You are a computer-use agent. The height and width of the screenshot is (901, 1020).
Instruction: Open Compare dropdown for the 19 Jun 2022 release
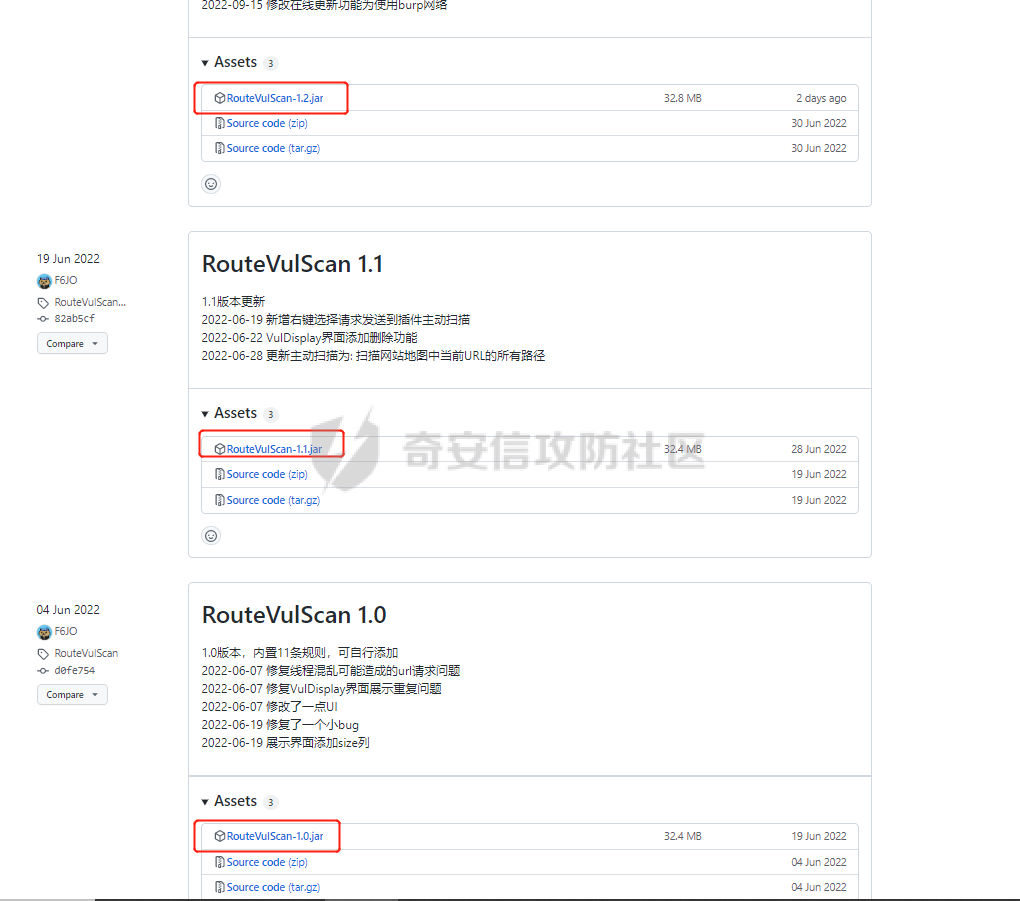click(72, 343)
